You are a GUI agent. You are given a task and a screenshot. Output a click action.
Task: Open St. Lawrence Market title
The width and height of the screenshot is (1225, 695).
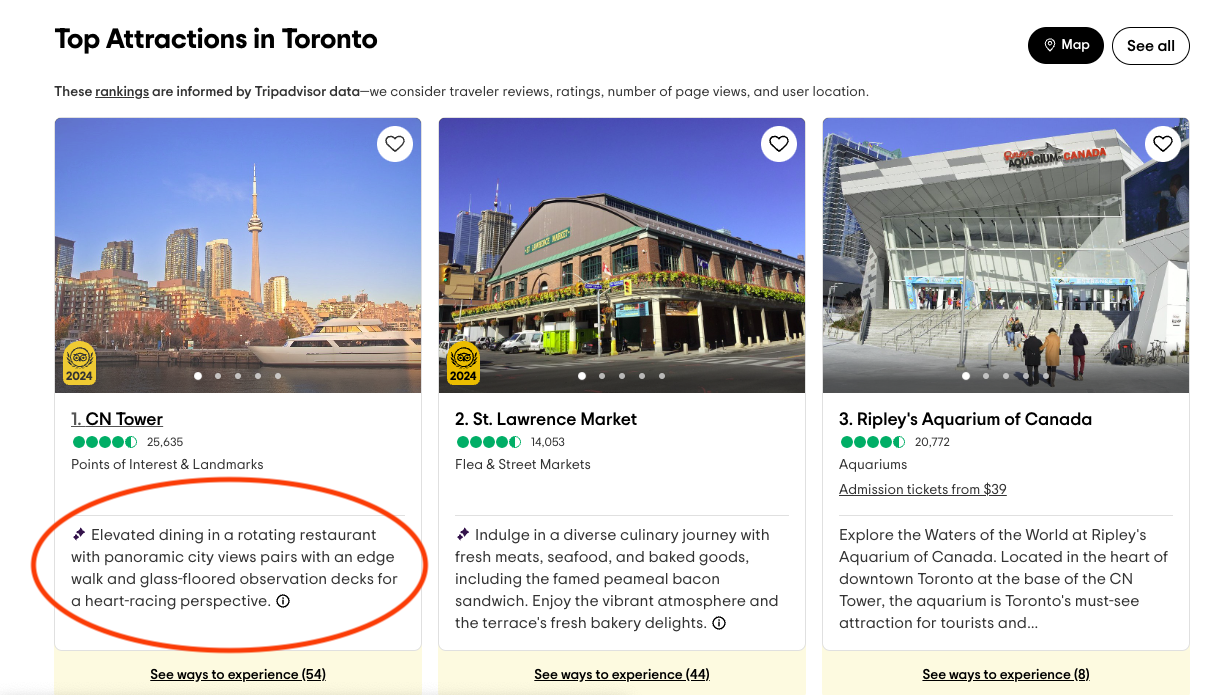(546, 419)
